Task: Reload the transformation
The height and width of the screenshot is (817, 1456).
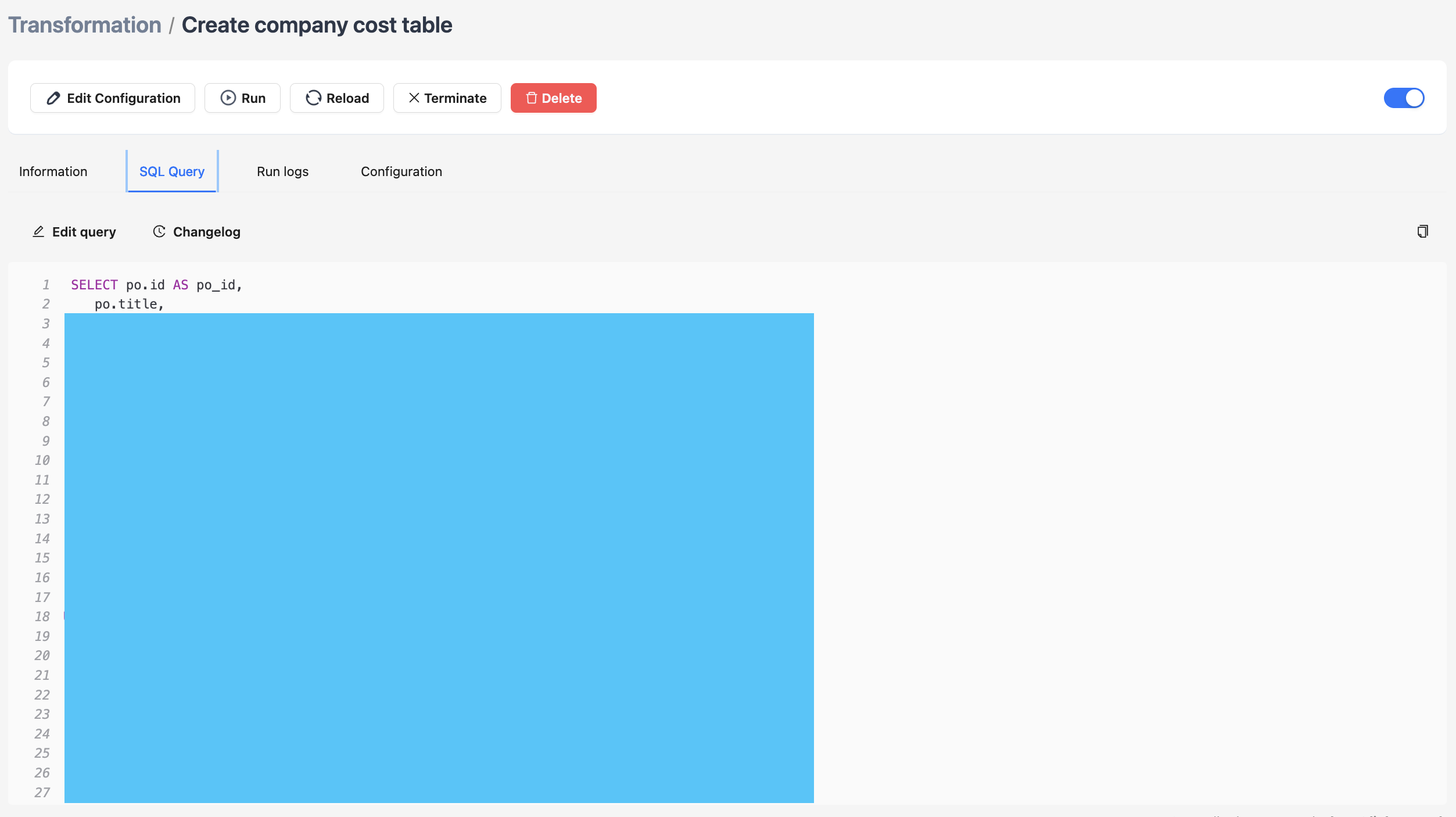Action: [x=337, y=98]
